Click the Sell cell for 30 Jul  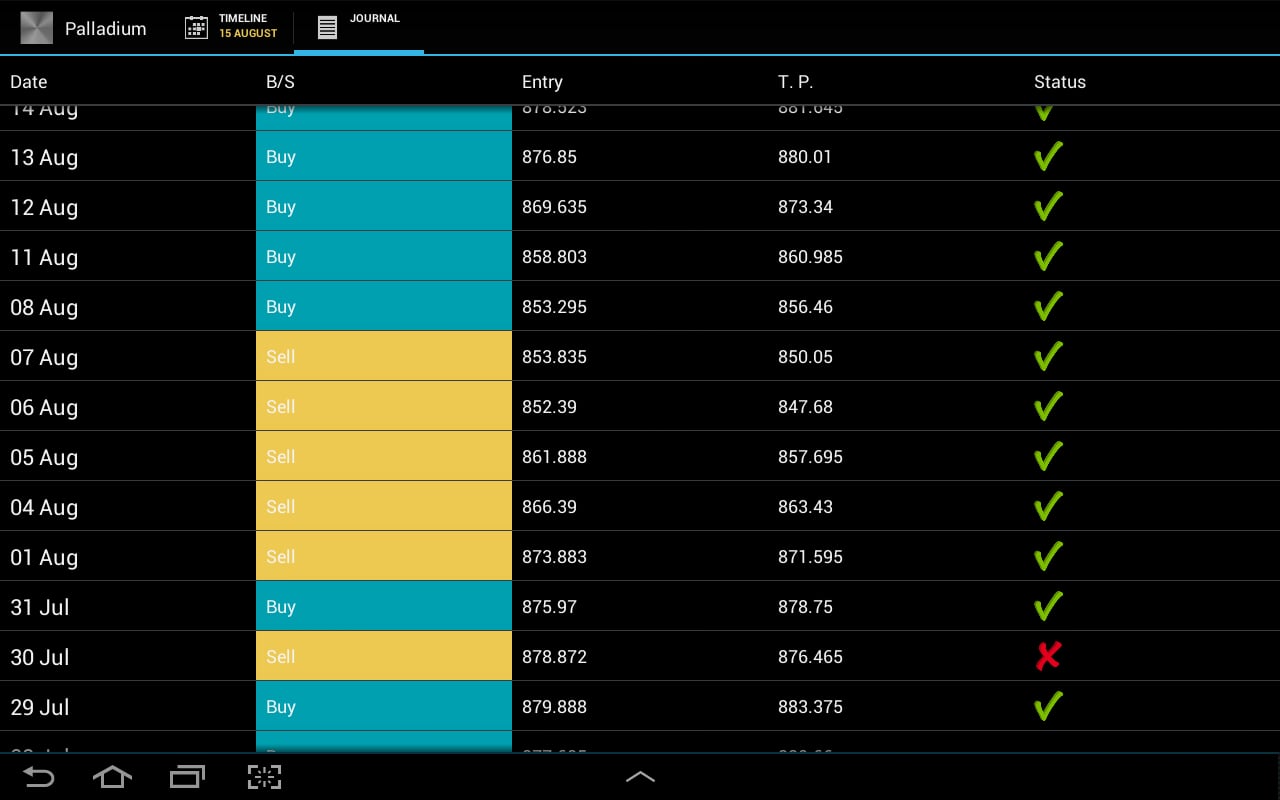pyautogui.click(x=384, y=656)
